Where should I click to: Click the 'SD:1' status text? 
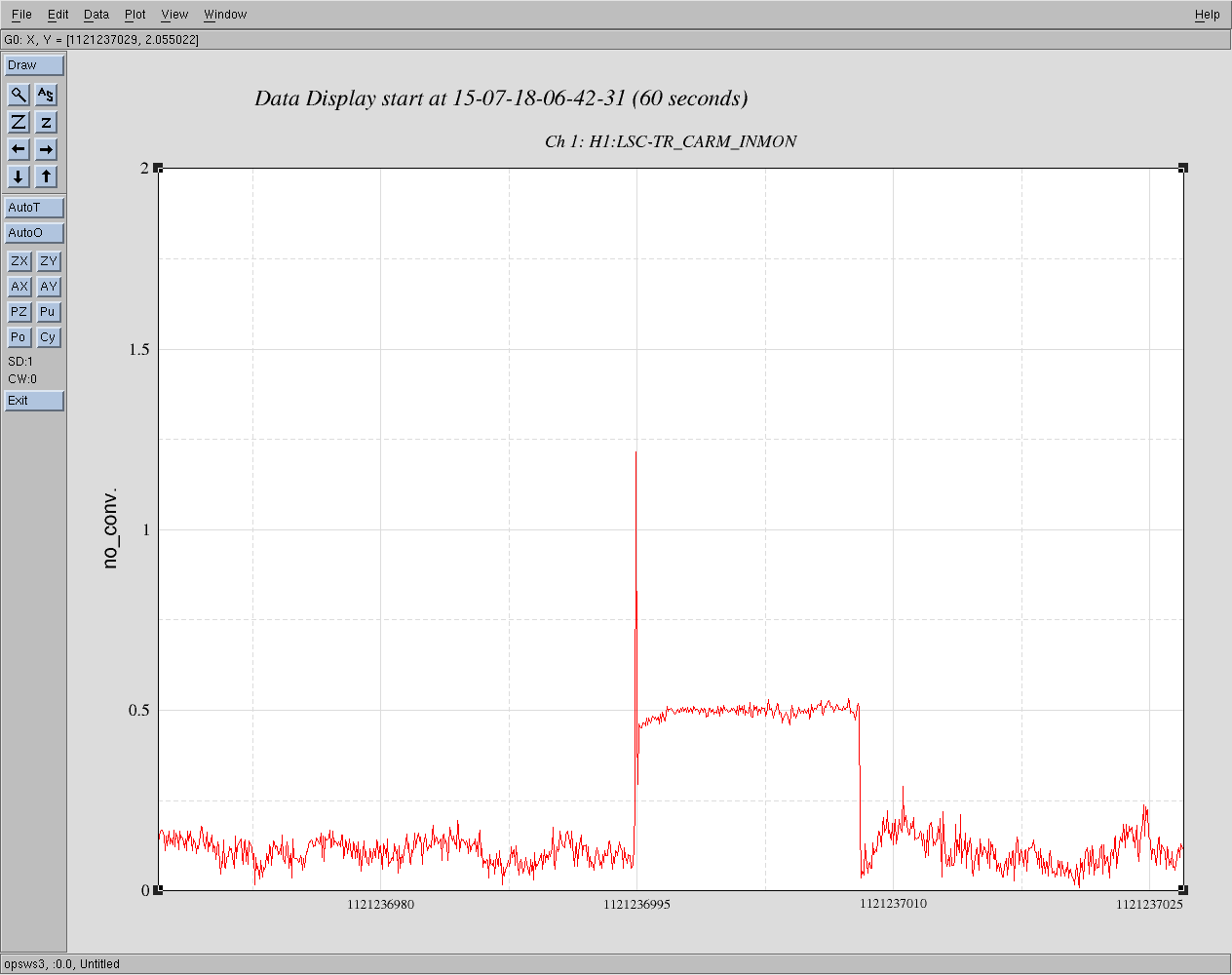coord(20,362)
